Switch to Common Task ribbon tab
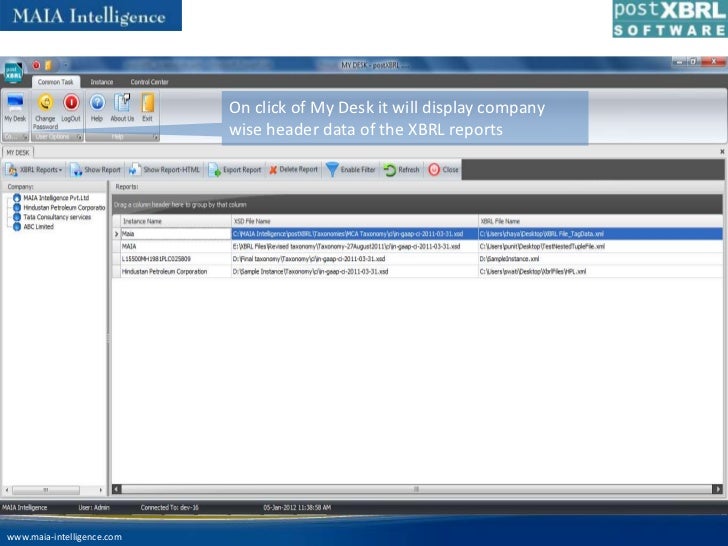The height and width of the screenshot is (546, 728). 55,82
